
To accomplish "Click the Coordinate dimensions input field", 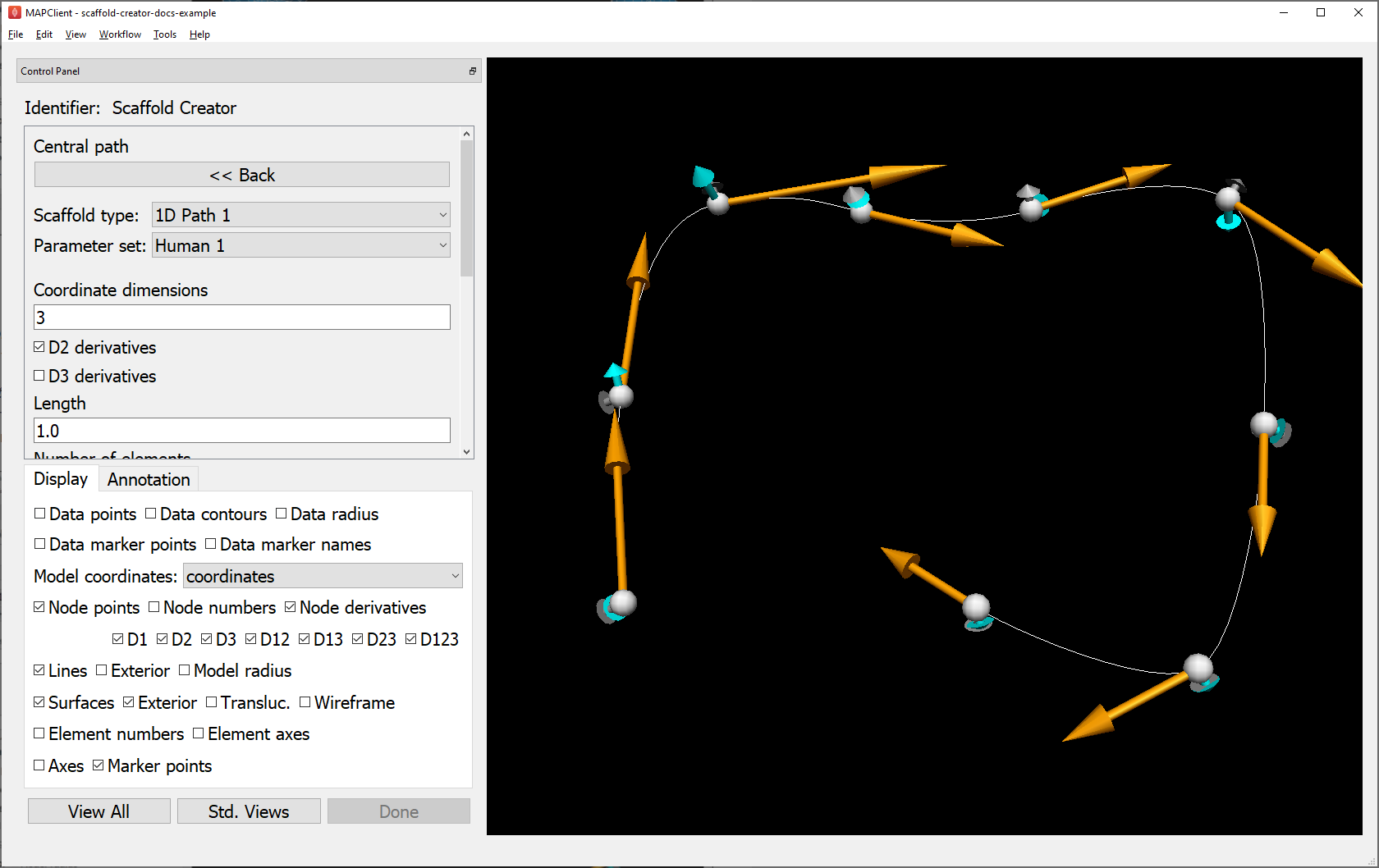I will click(242, 318).
